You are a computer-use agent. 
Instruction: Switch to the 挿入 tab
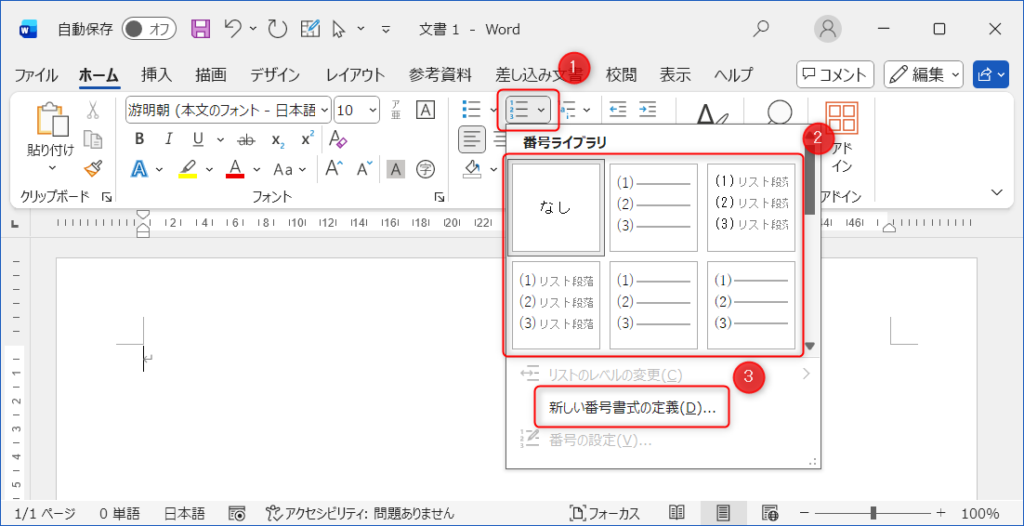click(x=156, y=75)
